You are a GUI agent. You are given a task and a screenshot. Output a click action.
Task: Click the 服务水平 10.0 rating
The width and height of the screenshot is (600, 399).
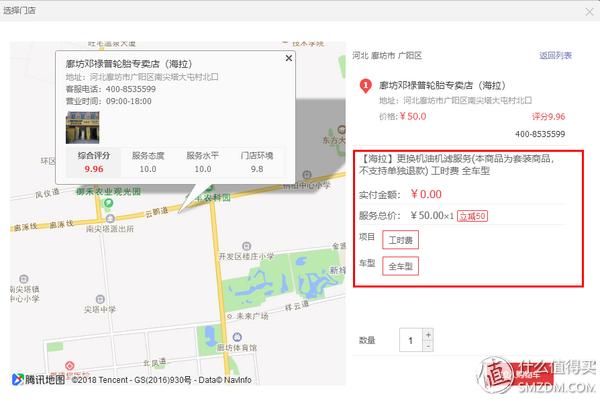202,162
